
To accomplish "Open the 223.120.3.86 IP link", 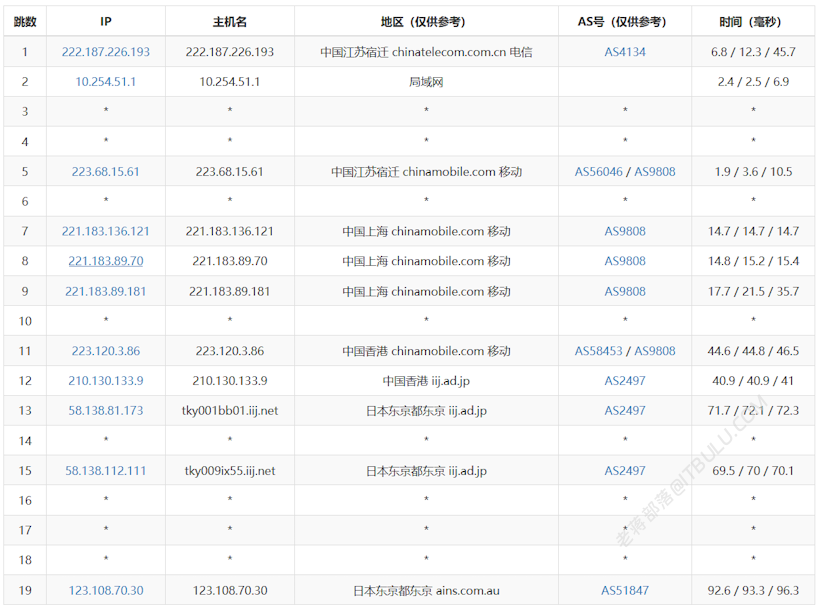I will tap(106, 351).
